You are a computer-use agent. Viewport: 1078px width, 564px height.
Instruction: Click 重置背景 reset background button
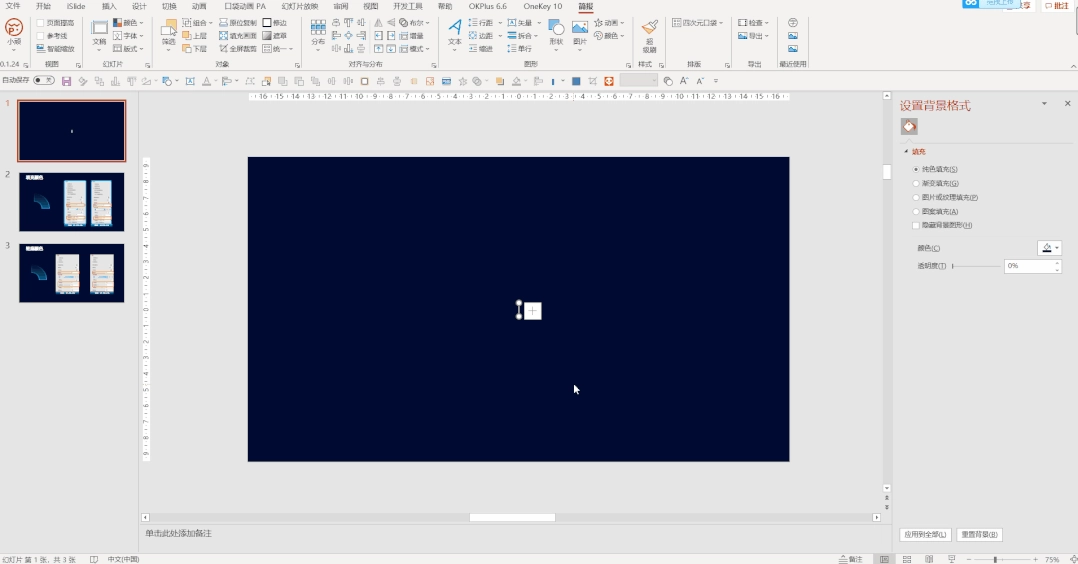pyautogui.click(x=979, y=534)
